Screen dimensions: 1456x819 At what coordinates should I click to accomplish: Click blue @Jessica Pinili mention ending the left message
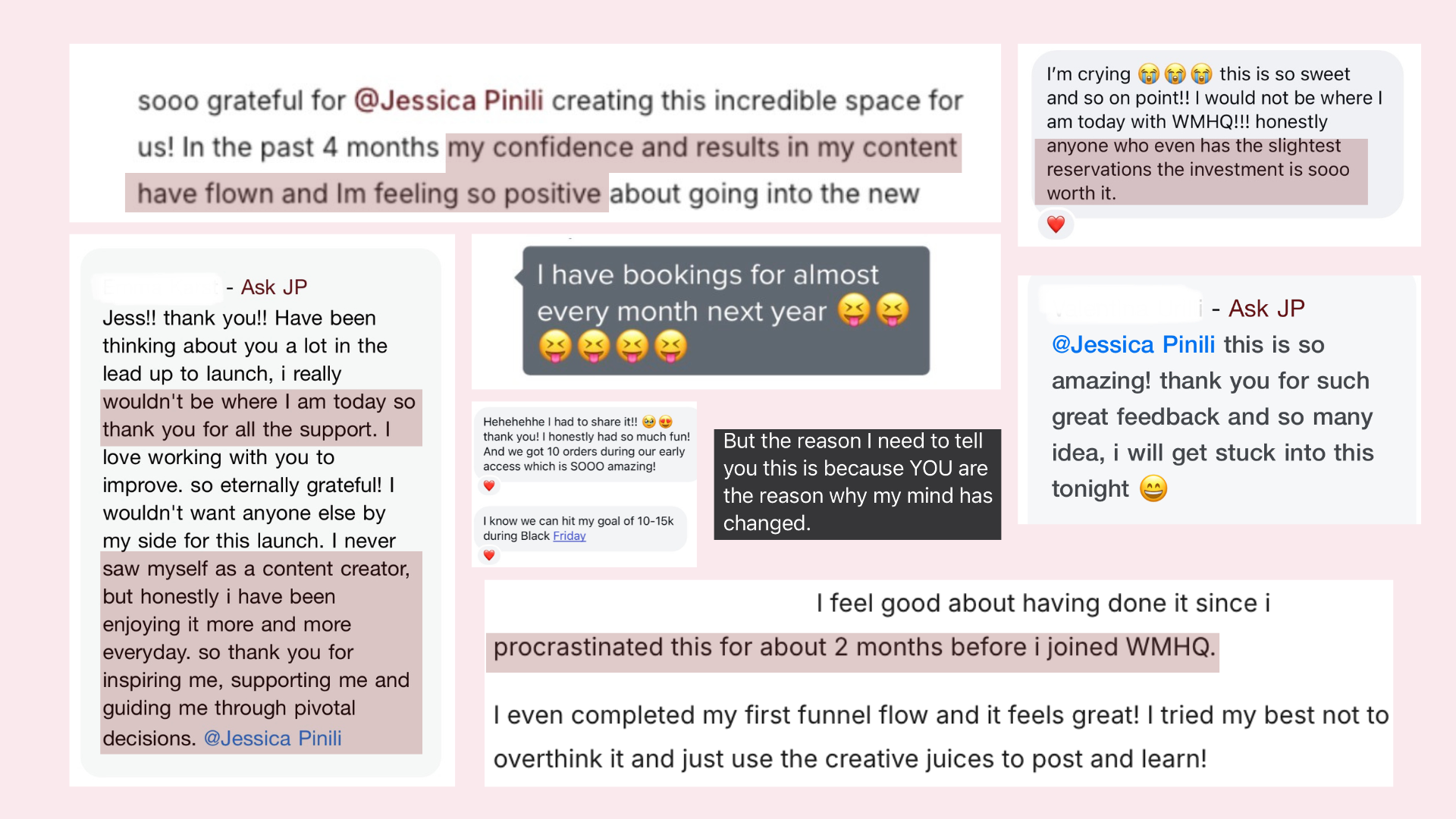[x=273, y=738]
